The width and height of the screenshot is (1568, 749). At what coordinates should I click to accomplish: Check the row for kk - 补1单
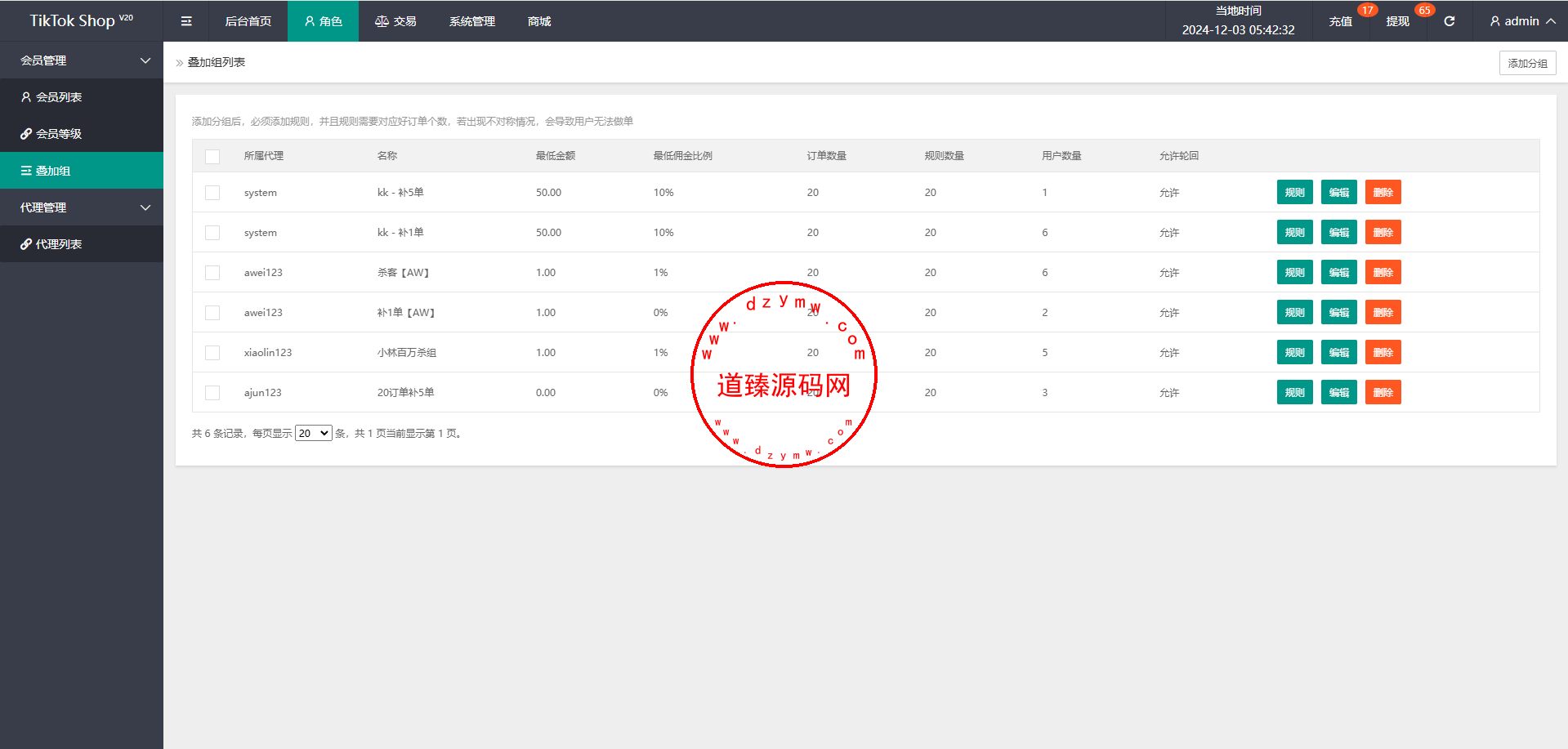coord(212,233)
